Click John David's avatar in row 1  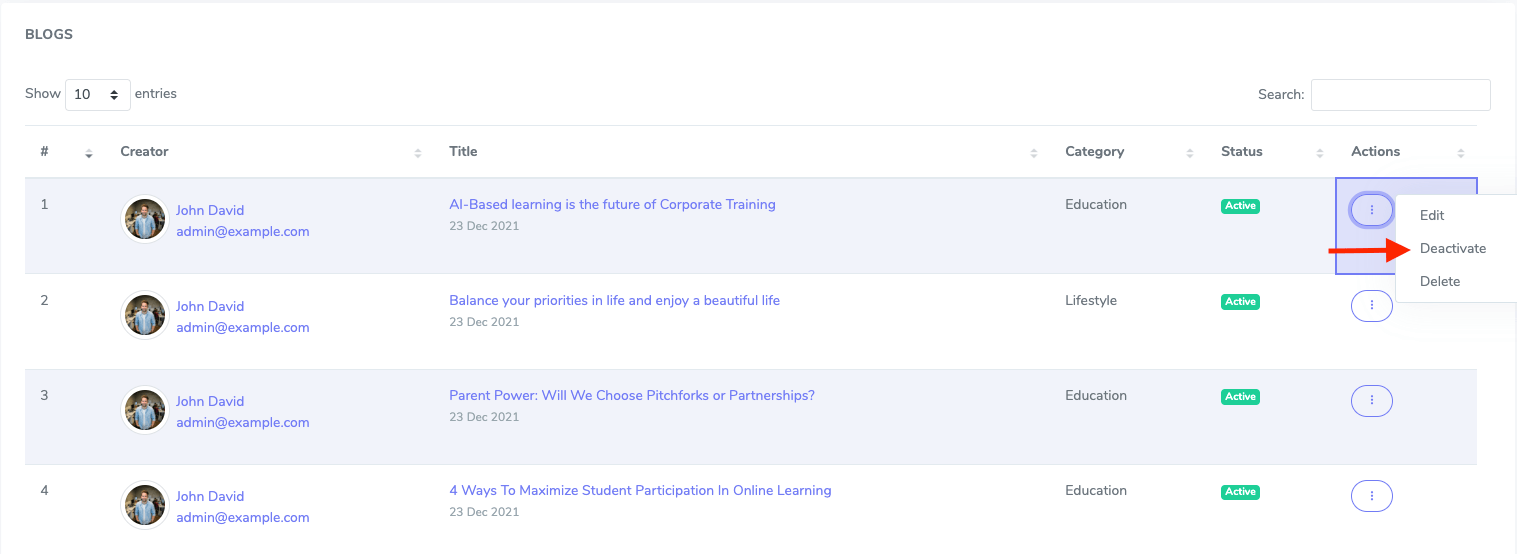tap(145, 219)
